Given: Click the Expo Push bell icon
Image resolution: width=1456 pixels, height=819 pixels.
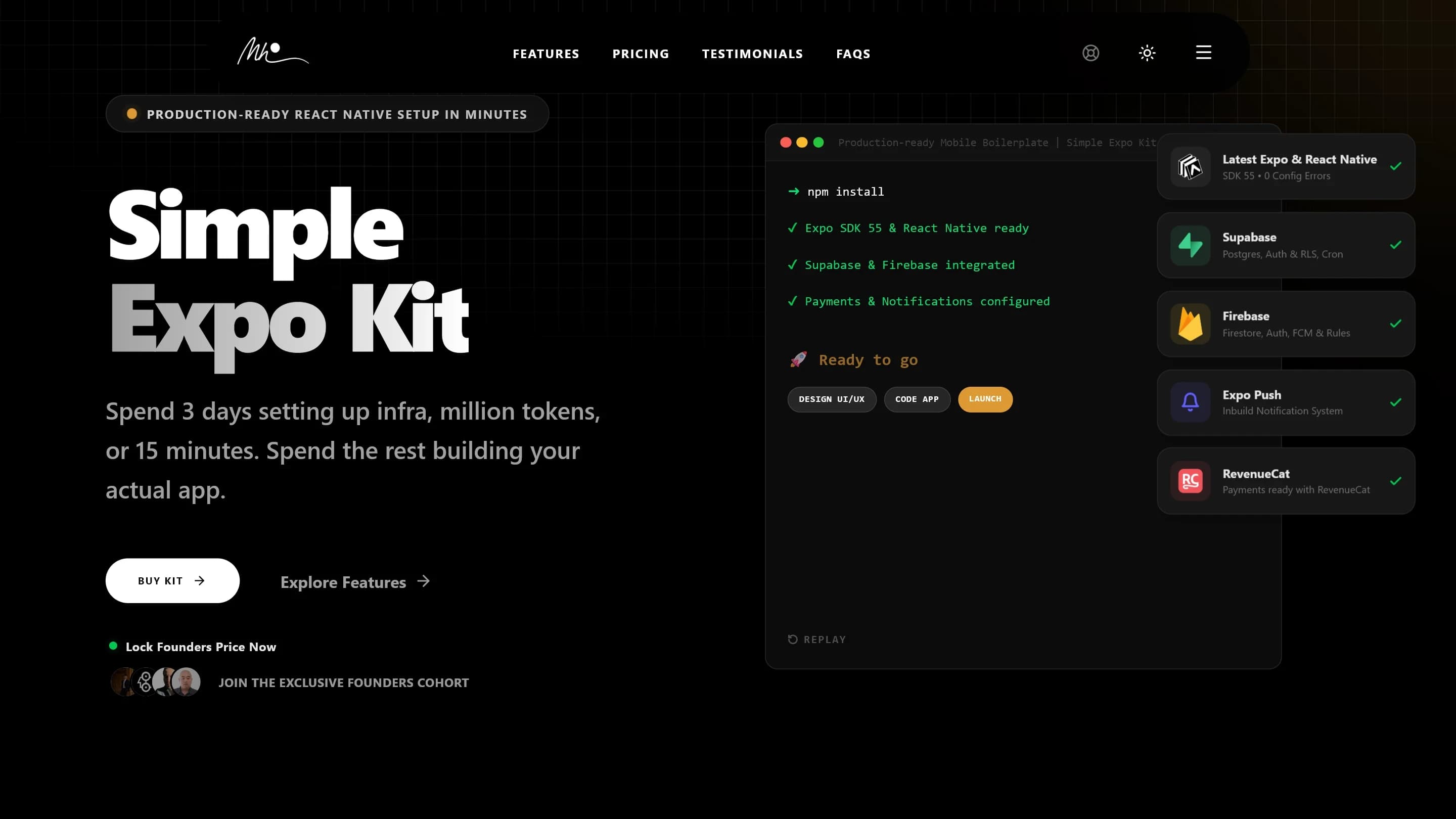Looking at the screenshot, I should tap(1190, 402).
